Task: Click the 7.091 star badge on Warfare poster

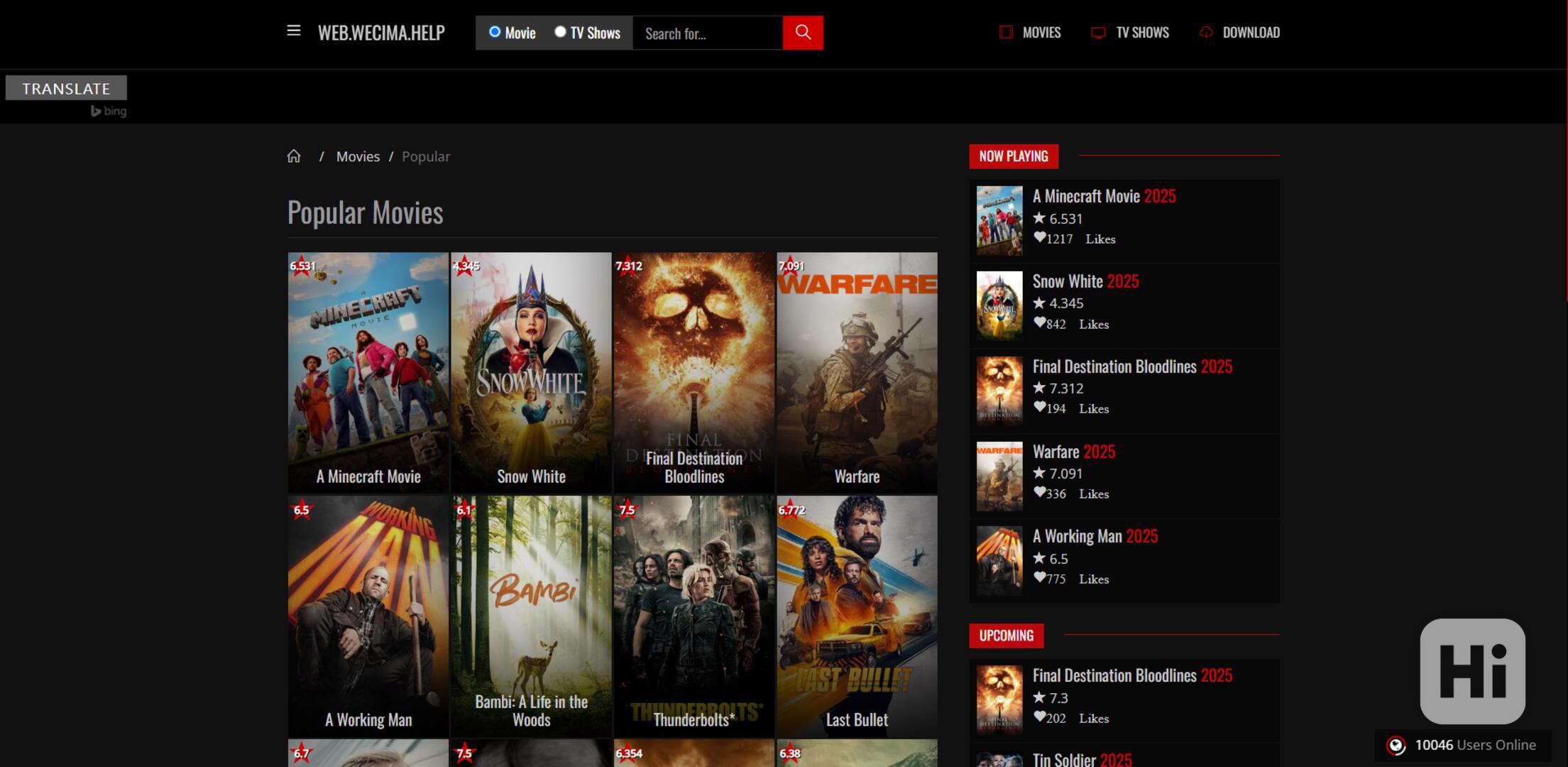Action: click(x=791, y=266)
